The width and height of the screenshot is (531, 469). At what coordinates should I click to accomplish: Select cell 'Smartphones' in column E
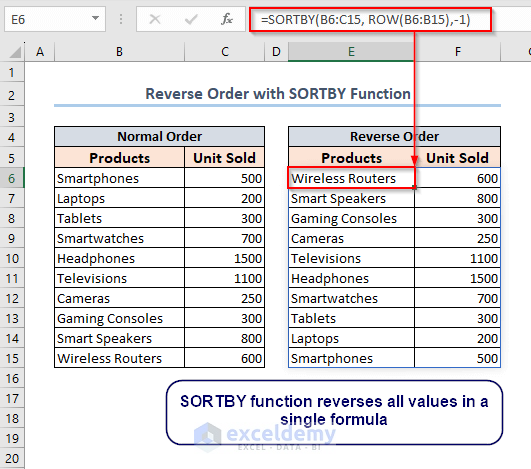tap(352, 358)
